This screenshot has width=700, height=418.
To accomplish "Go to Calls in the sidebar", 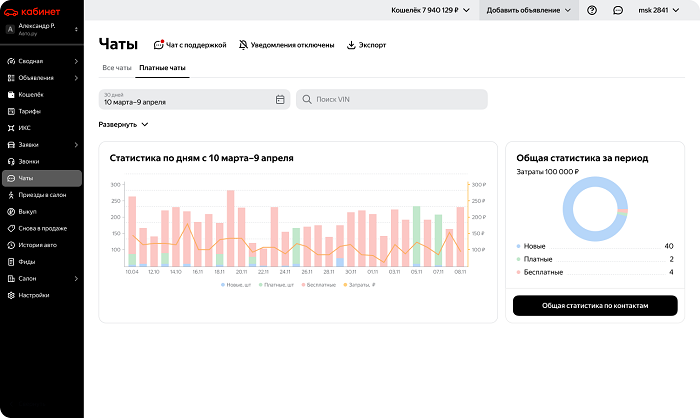I will (30, 161).
